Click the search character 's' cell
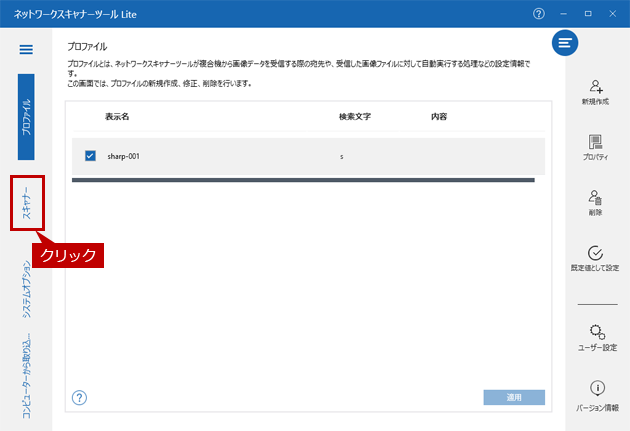The width and height of the screenshot is (630, 431). coord(342,157)
